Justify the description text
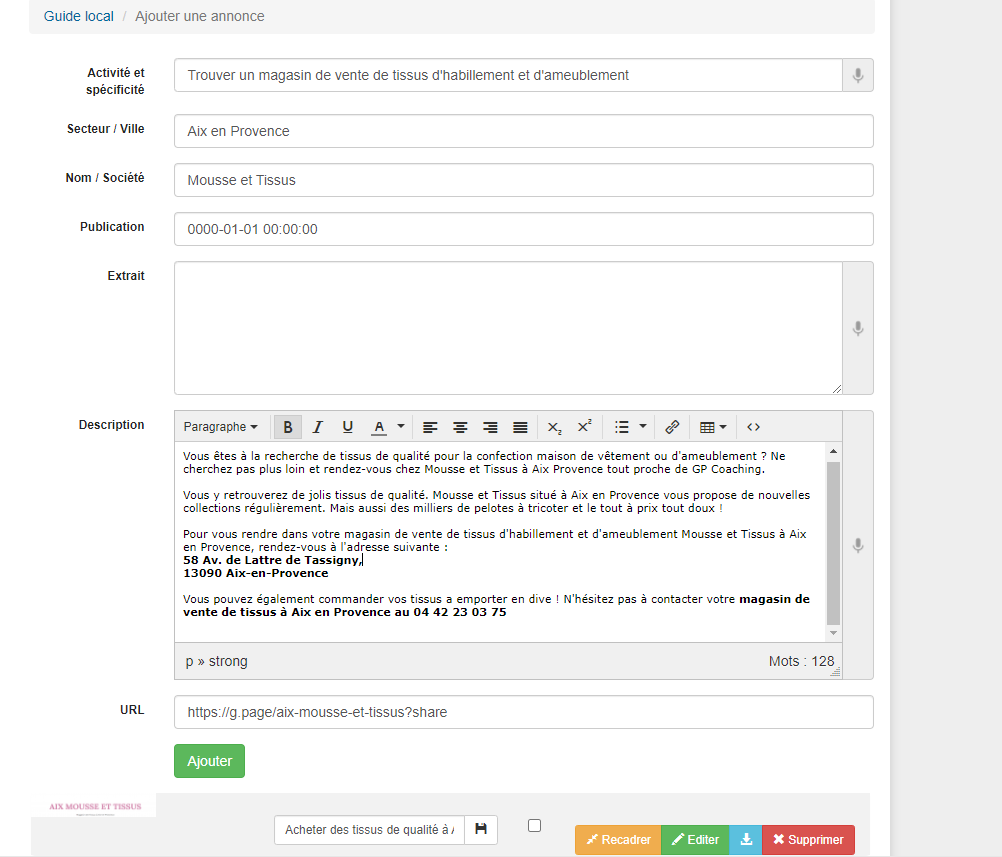 coord(520,427)
